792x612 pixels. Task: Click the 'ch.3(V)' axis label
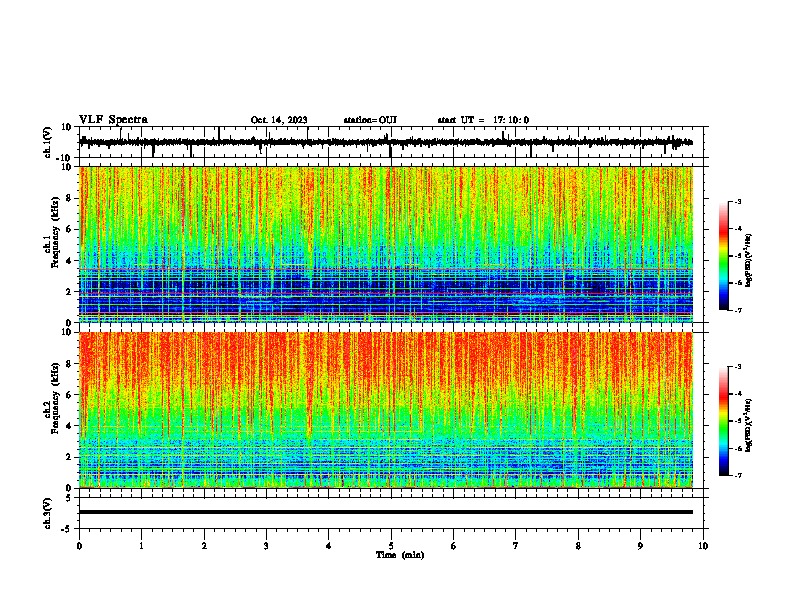click(48, 513)
